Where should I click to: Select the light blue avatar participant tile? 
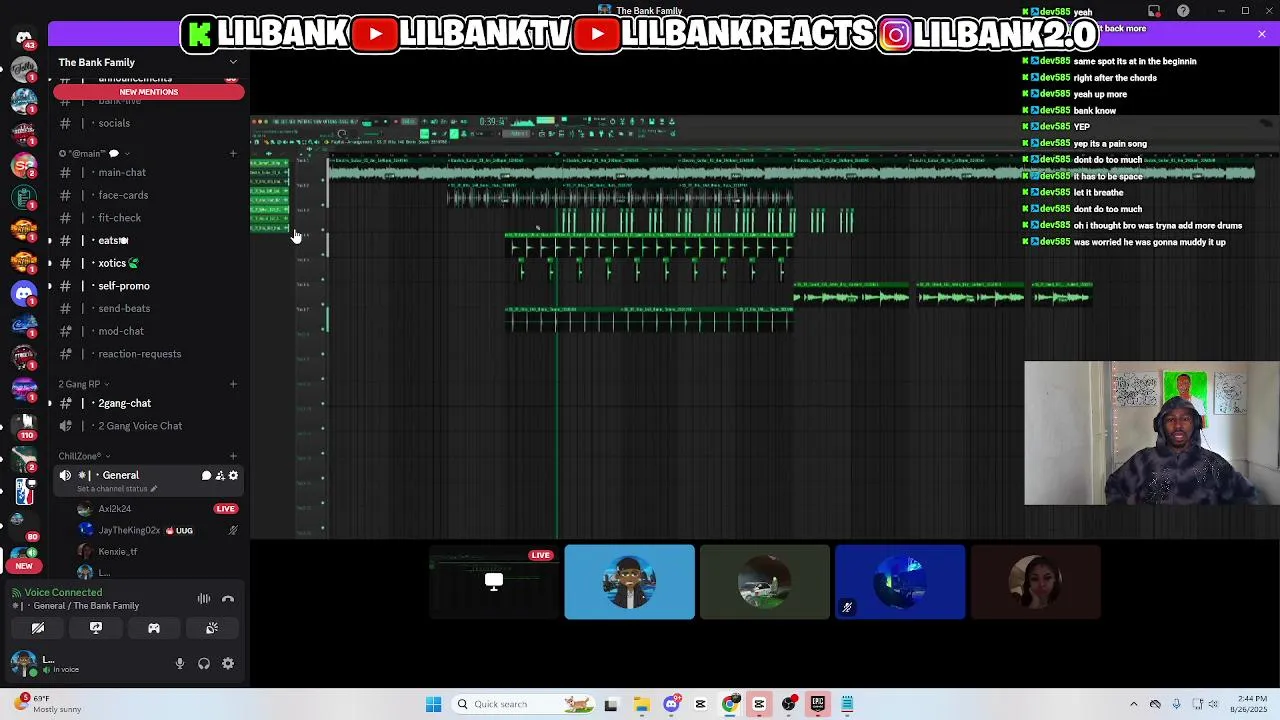629,582
